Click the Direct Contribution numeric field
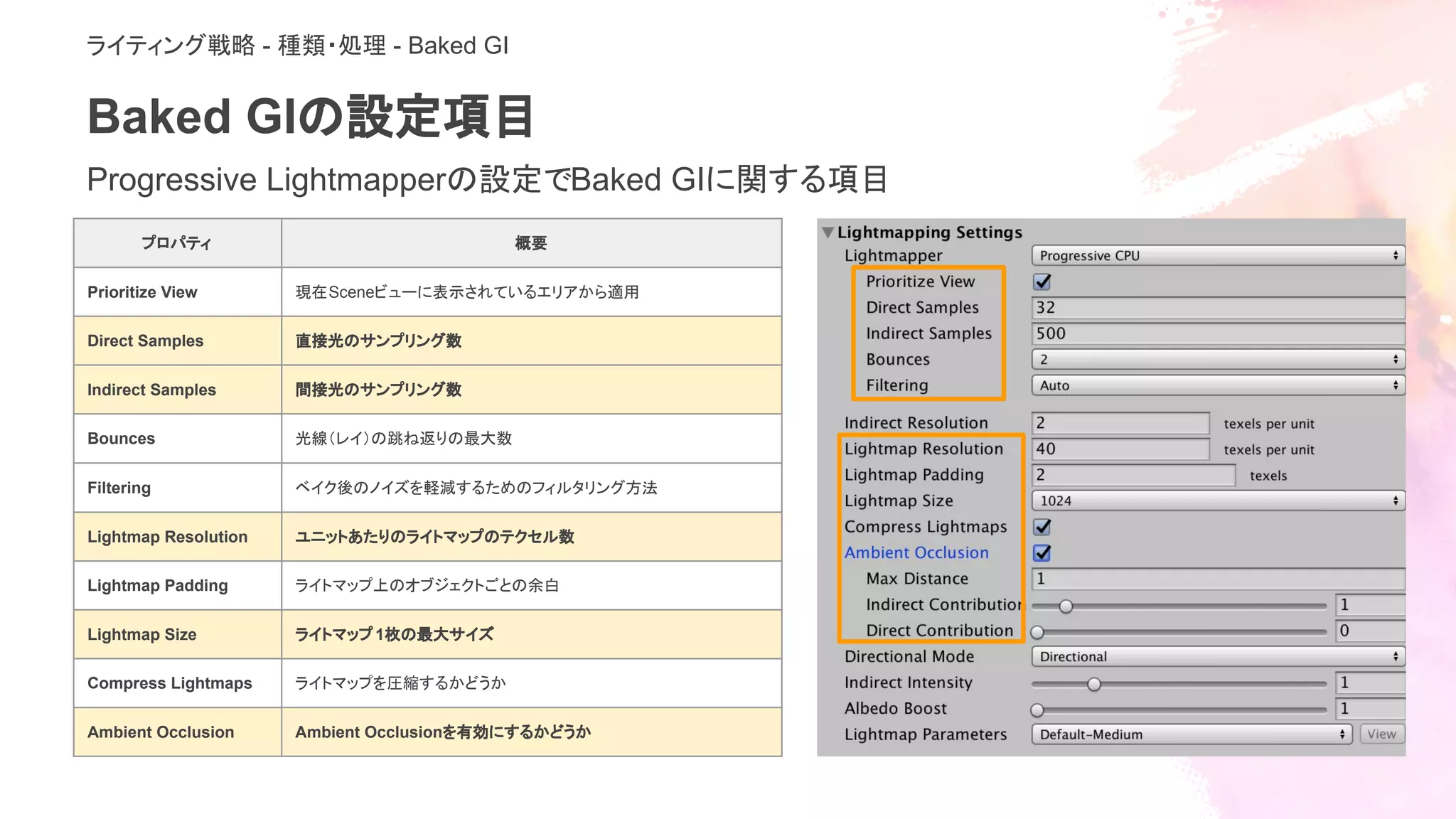 [x=1370, y=631]
